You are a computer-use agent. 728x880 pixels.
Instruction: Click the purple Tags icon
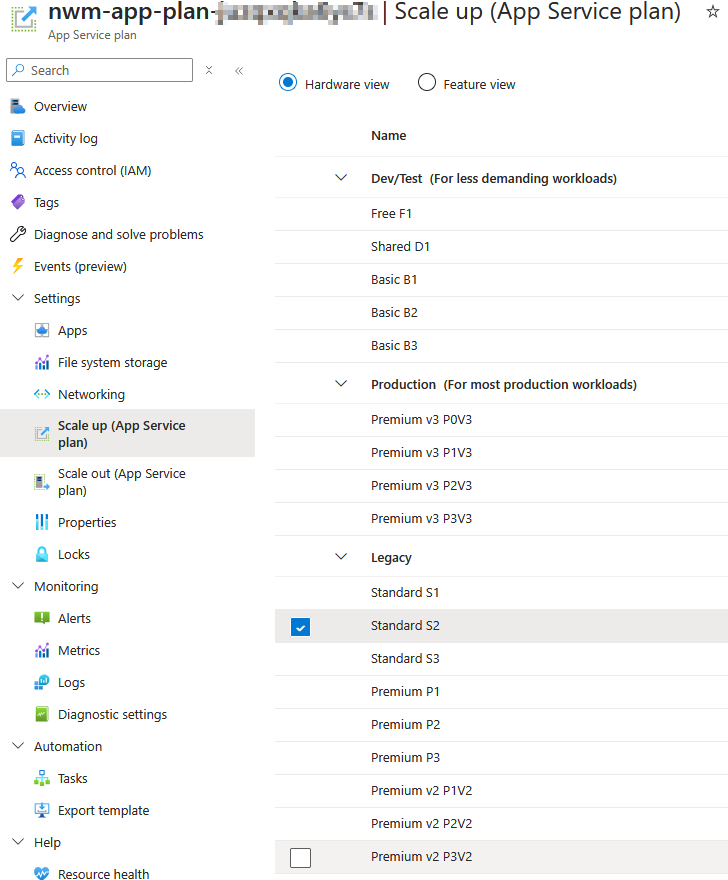pyautogui.click(x=18, y=202)
